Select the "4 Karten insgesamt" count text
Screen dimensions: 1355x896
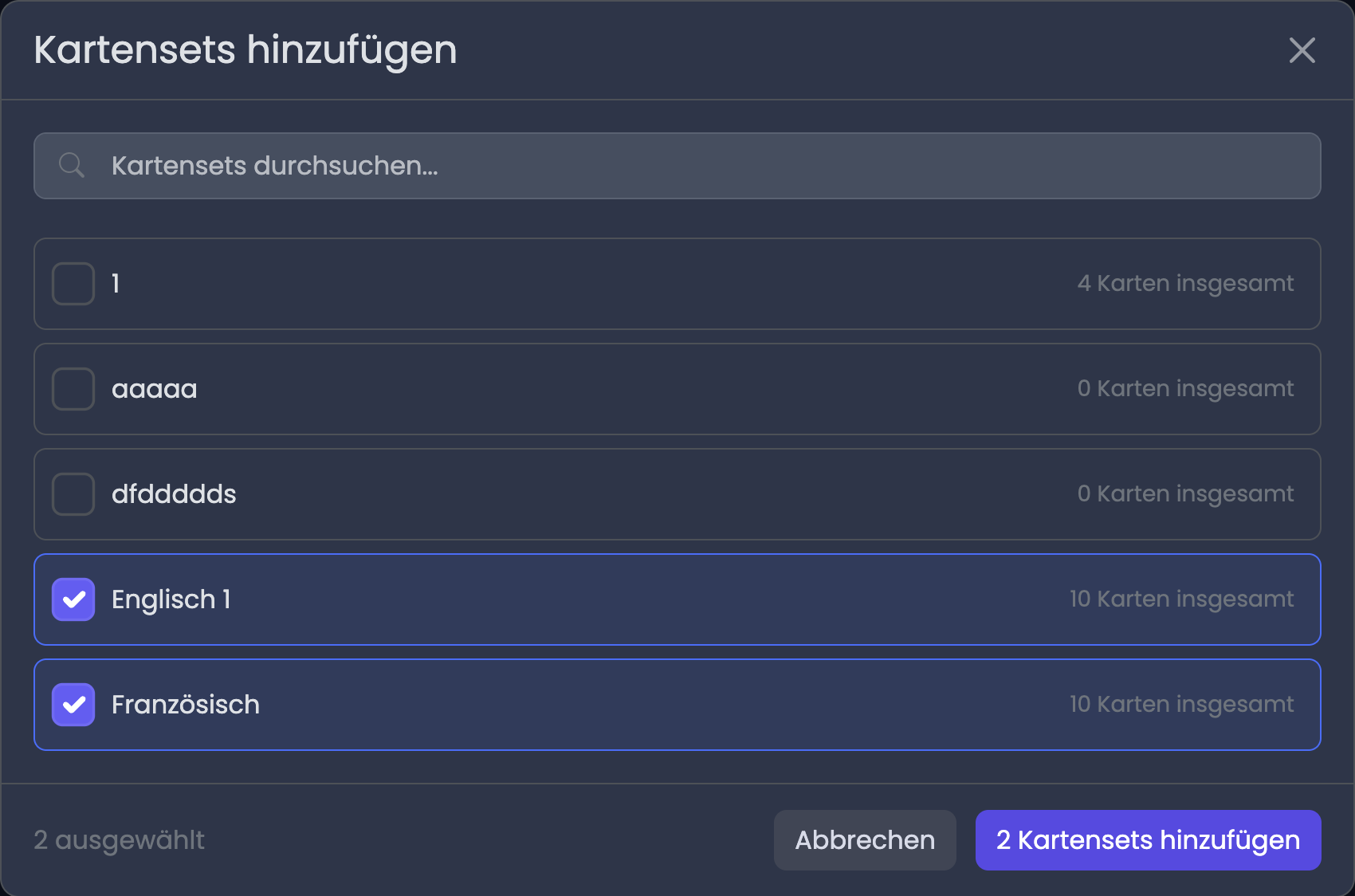pyautogui.click(x=1185, y=284)
